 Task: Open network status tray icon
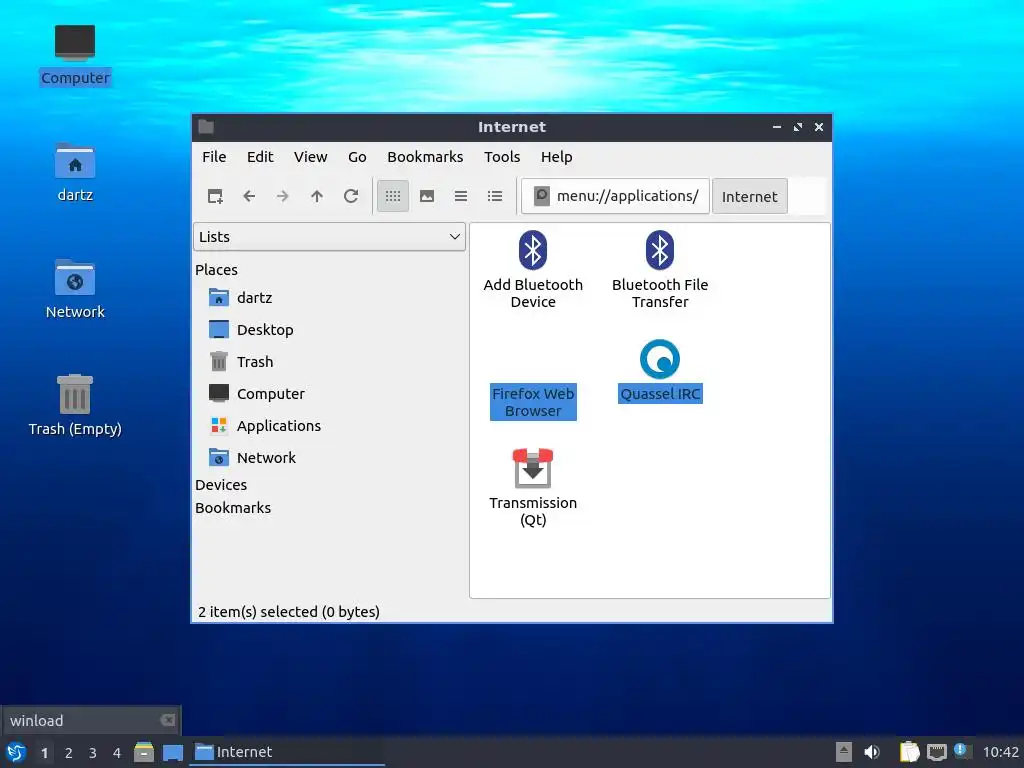tap(936, 752)
